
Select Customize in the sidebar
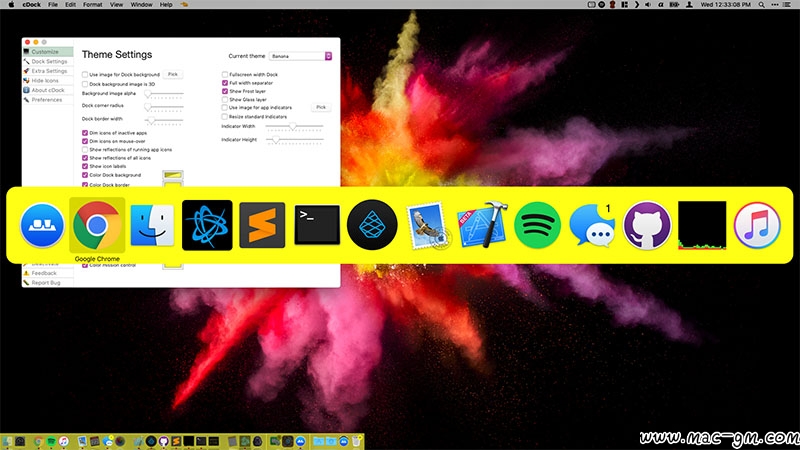pos(48,52)
